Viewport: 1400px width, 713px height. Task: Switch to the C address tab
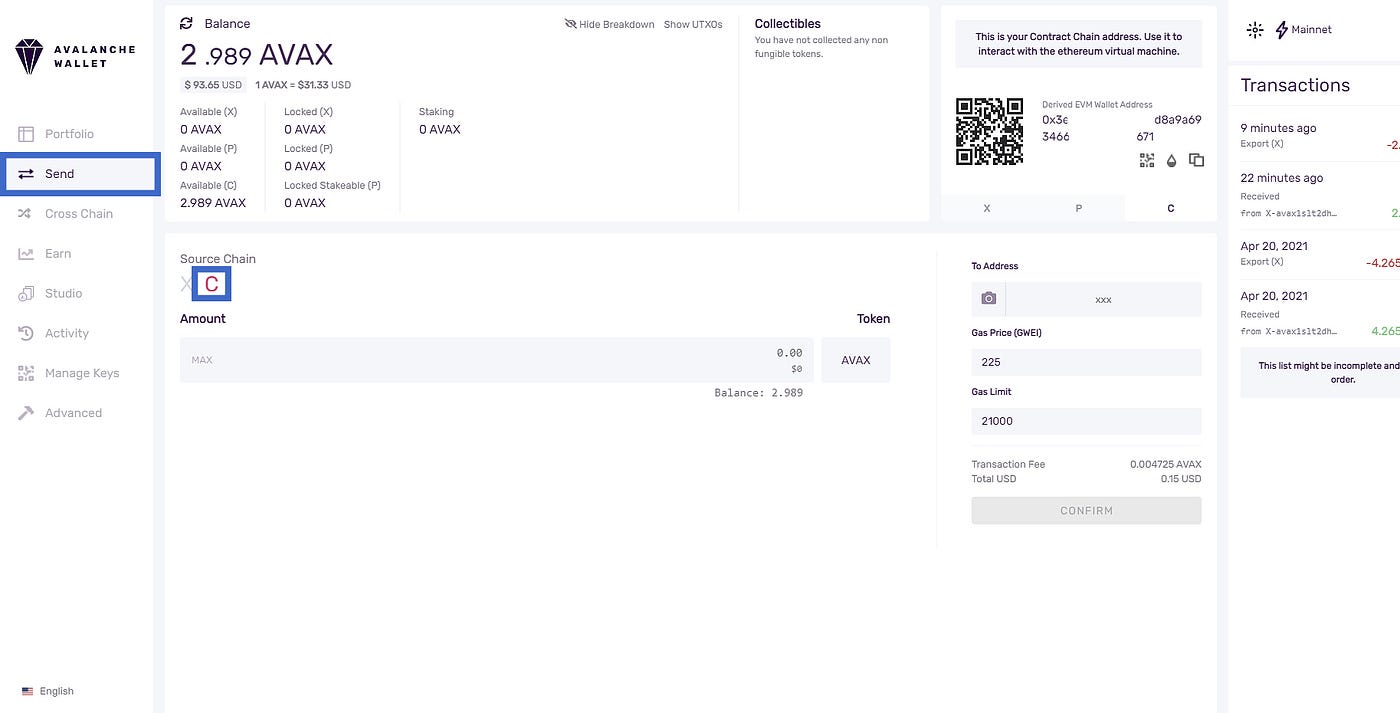(1171, 208)
